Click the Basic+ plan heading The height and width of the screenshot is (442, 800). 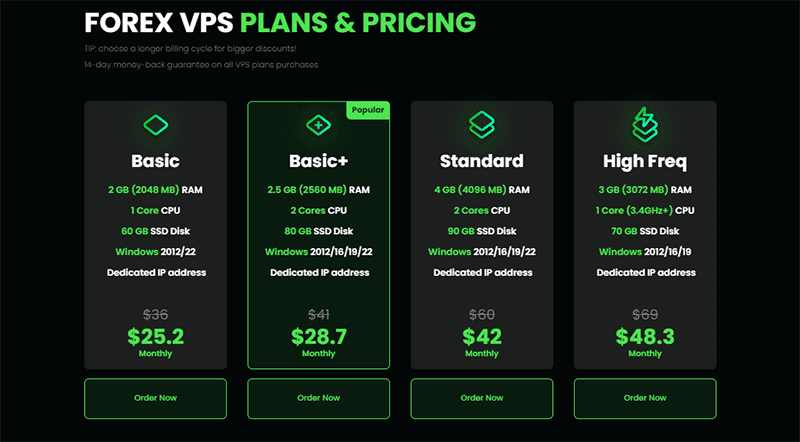click(318, 160)
